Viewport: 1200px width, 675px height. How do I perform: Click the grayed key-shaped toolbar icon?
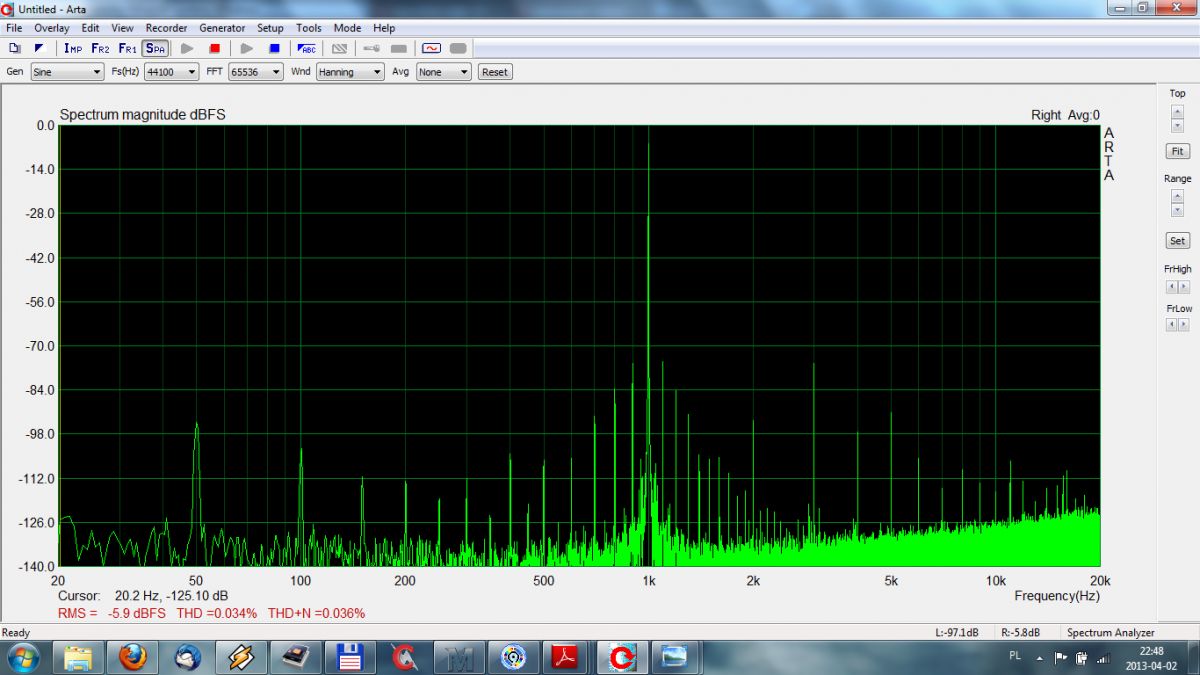[x=371, y=48]
